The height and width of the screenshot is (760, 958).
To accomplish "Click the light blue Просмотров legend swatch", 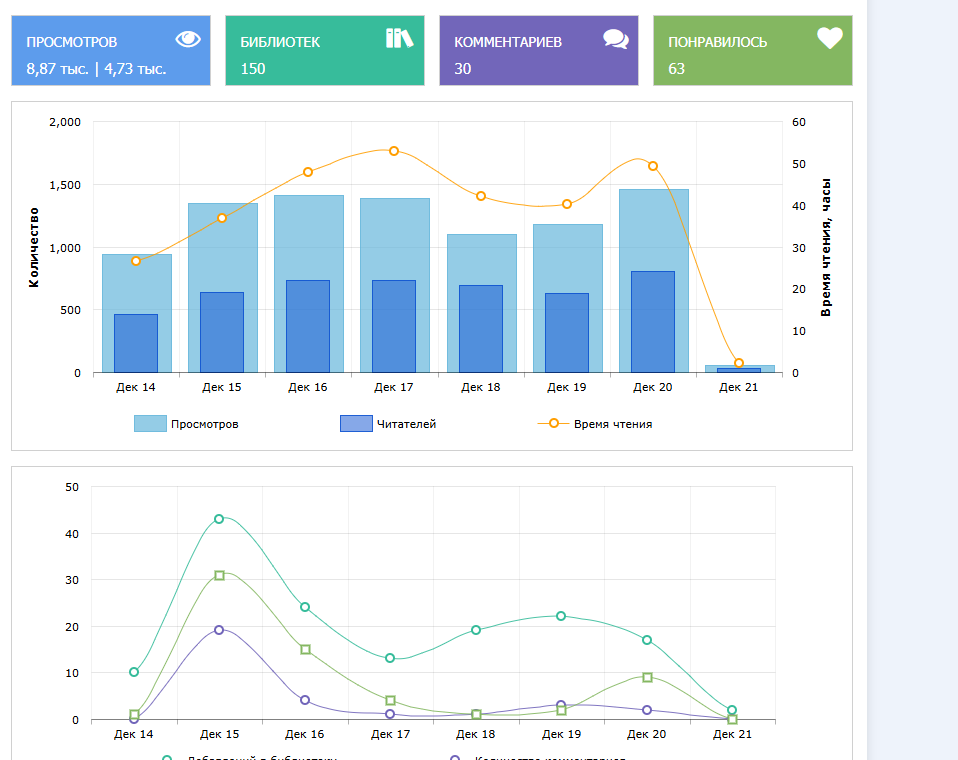I will 150,424.
